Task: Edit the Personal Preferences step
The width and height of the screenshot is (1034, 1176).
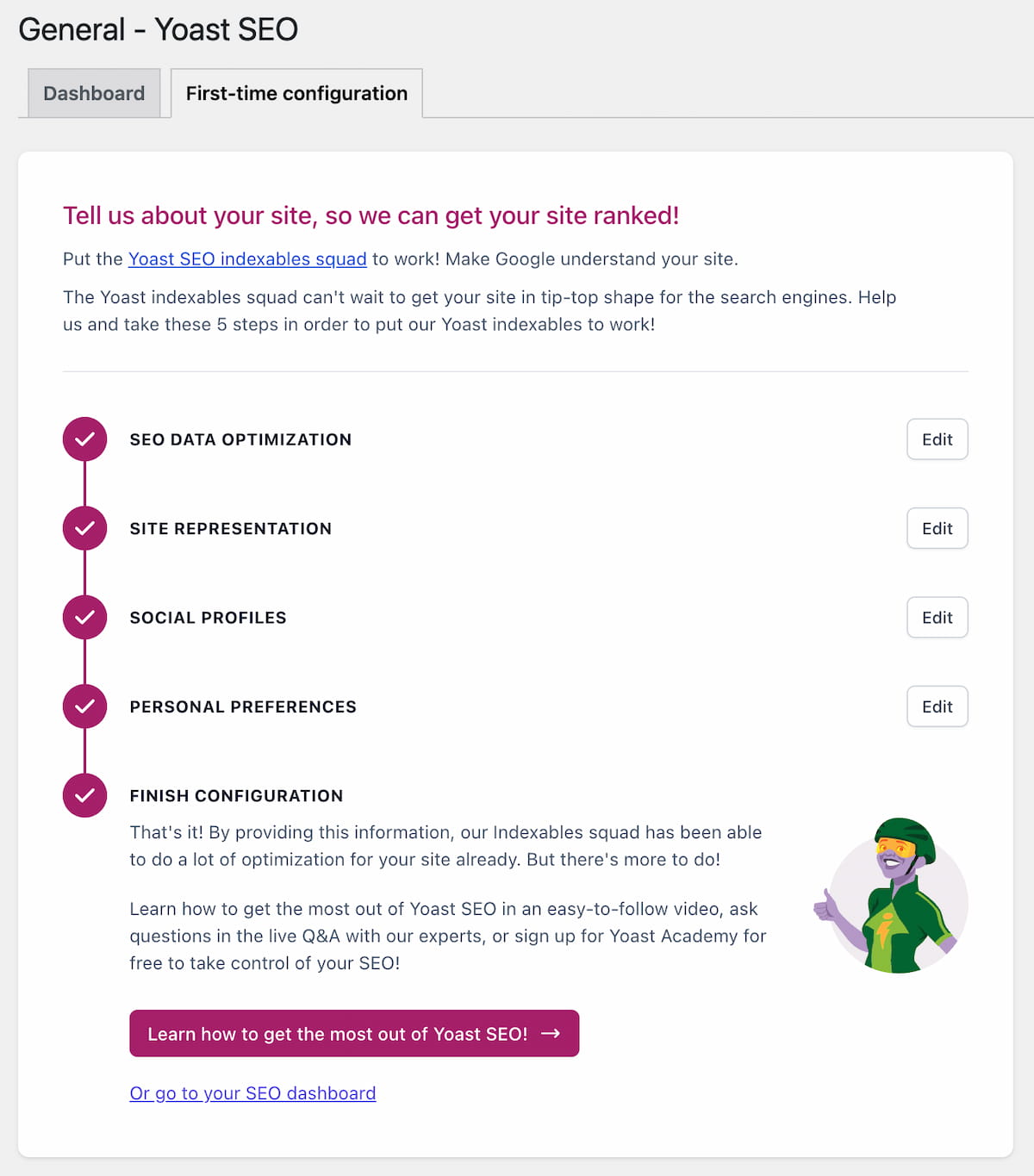Action: 937,706
